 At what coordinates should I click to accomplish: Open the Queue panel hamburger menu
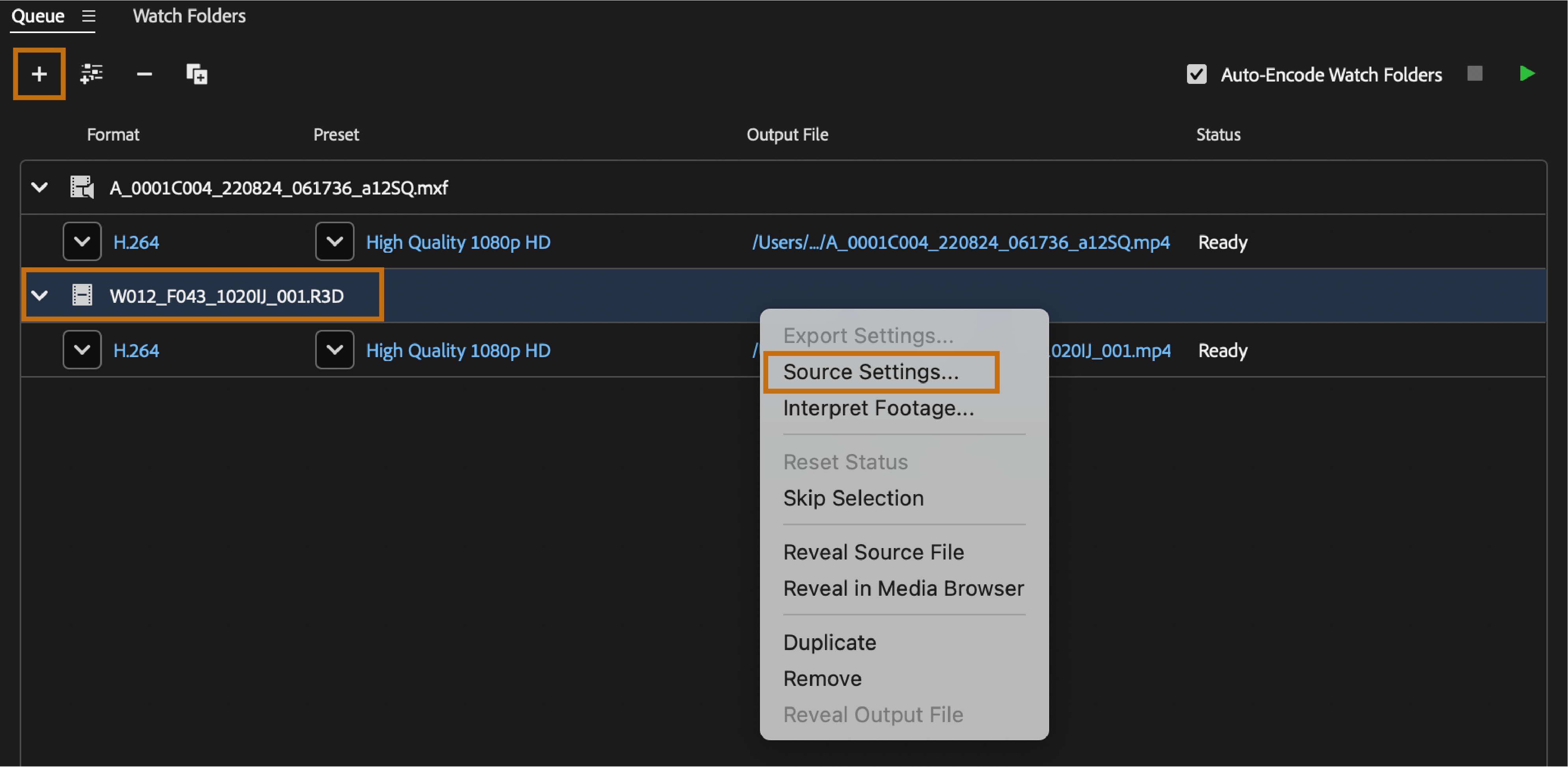tap(89, 17)
